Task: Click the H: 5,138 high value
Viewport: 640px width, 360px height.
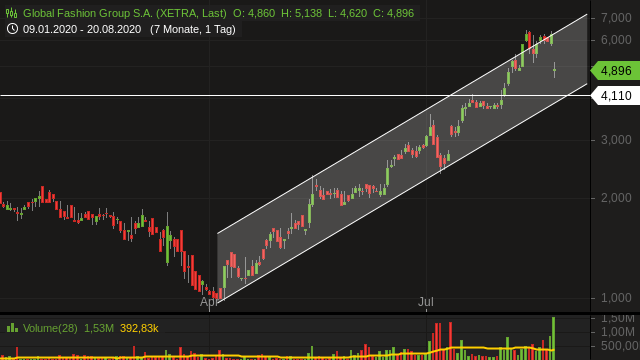Action: [x=301, y=13]
